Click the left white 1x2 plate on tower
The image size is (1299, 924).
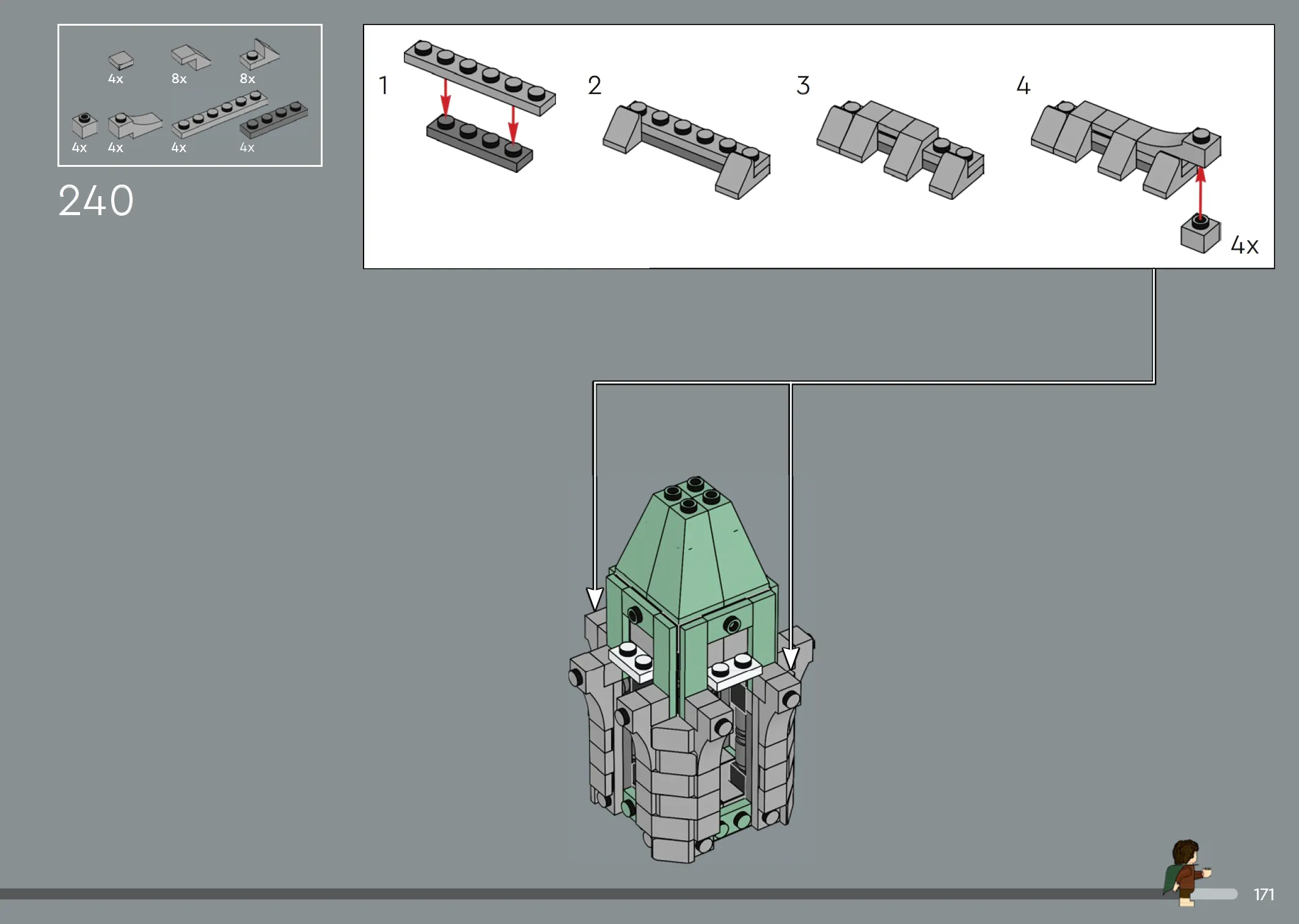pos(632,662)
